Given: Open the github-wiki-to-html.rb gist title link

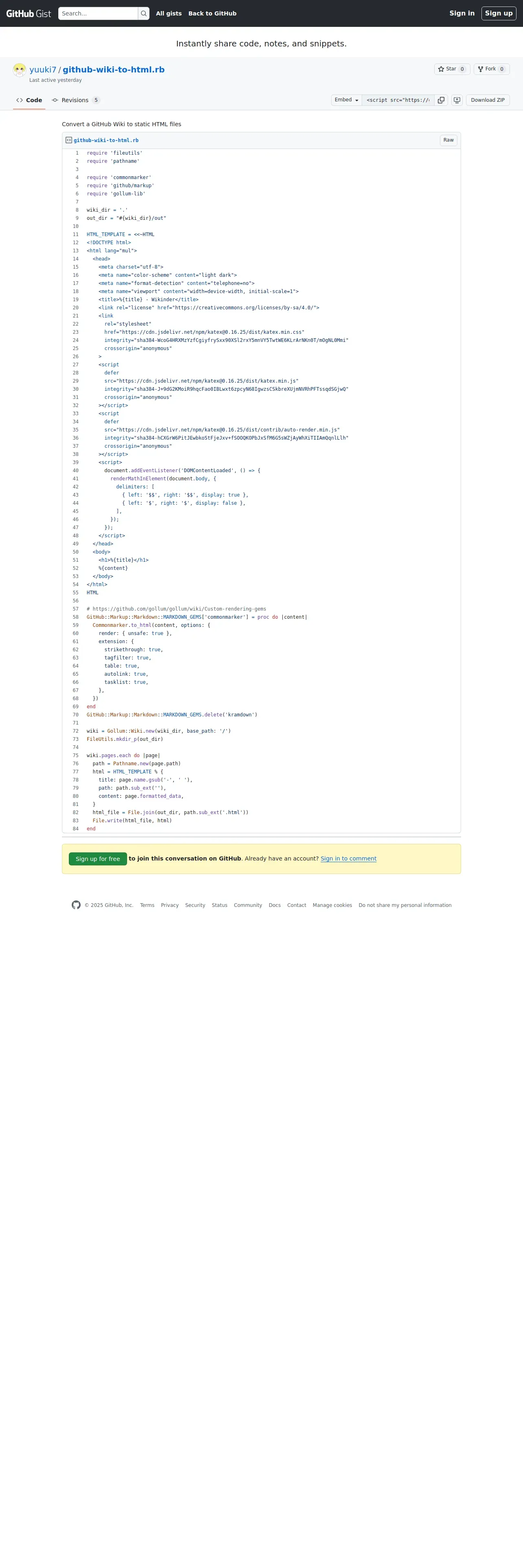Looking at the screenshot, I should point(113,69).
